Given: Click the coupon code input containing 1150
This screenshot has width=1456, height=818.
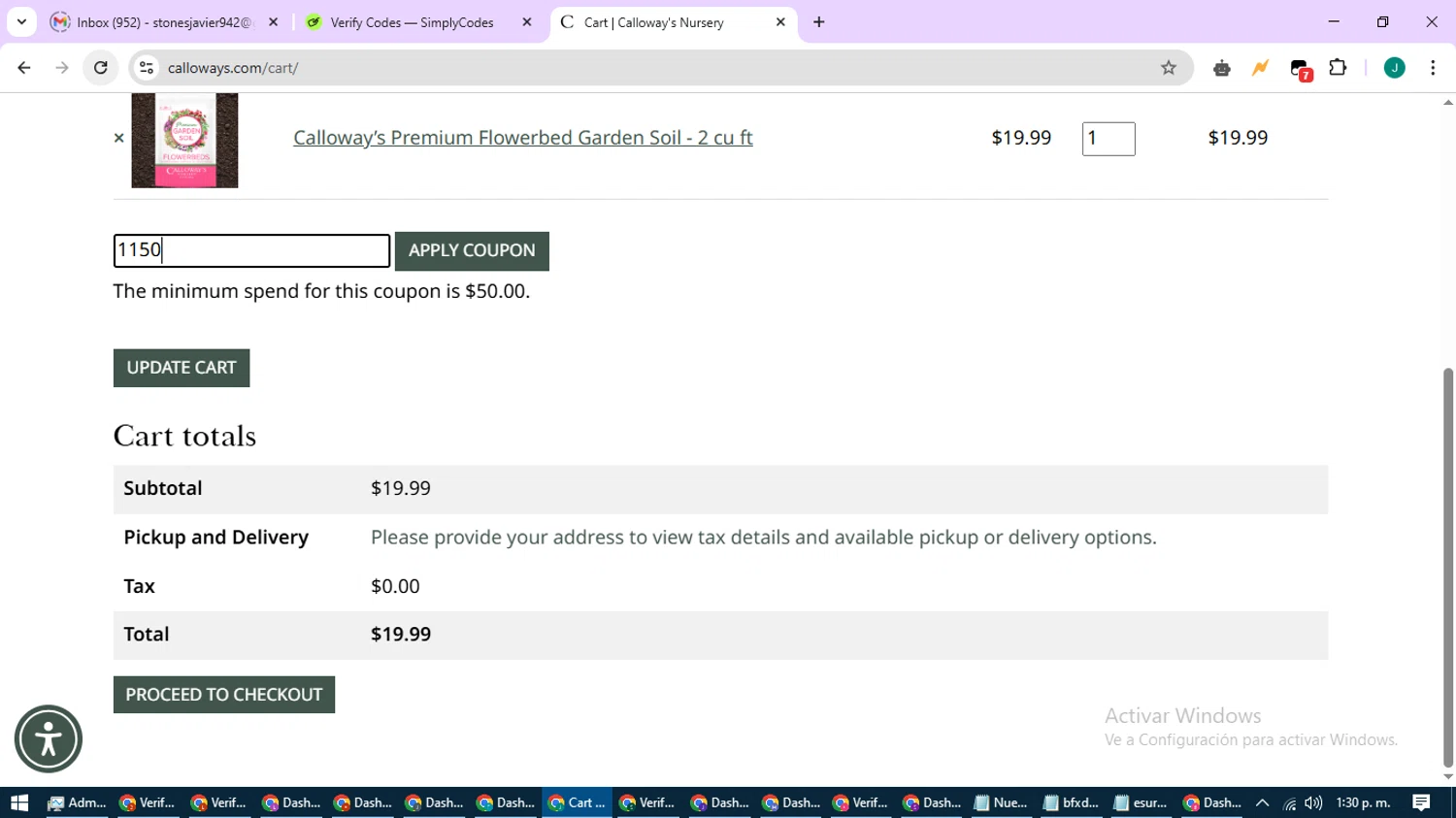Looking at the screenshot, I should point(251,250).
